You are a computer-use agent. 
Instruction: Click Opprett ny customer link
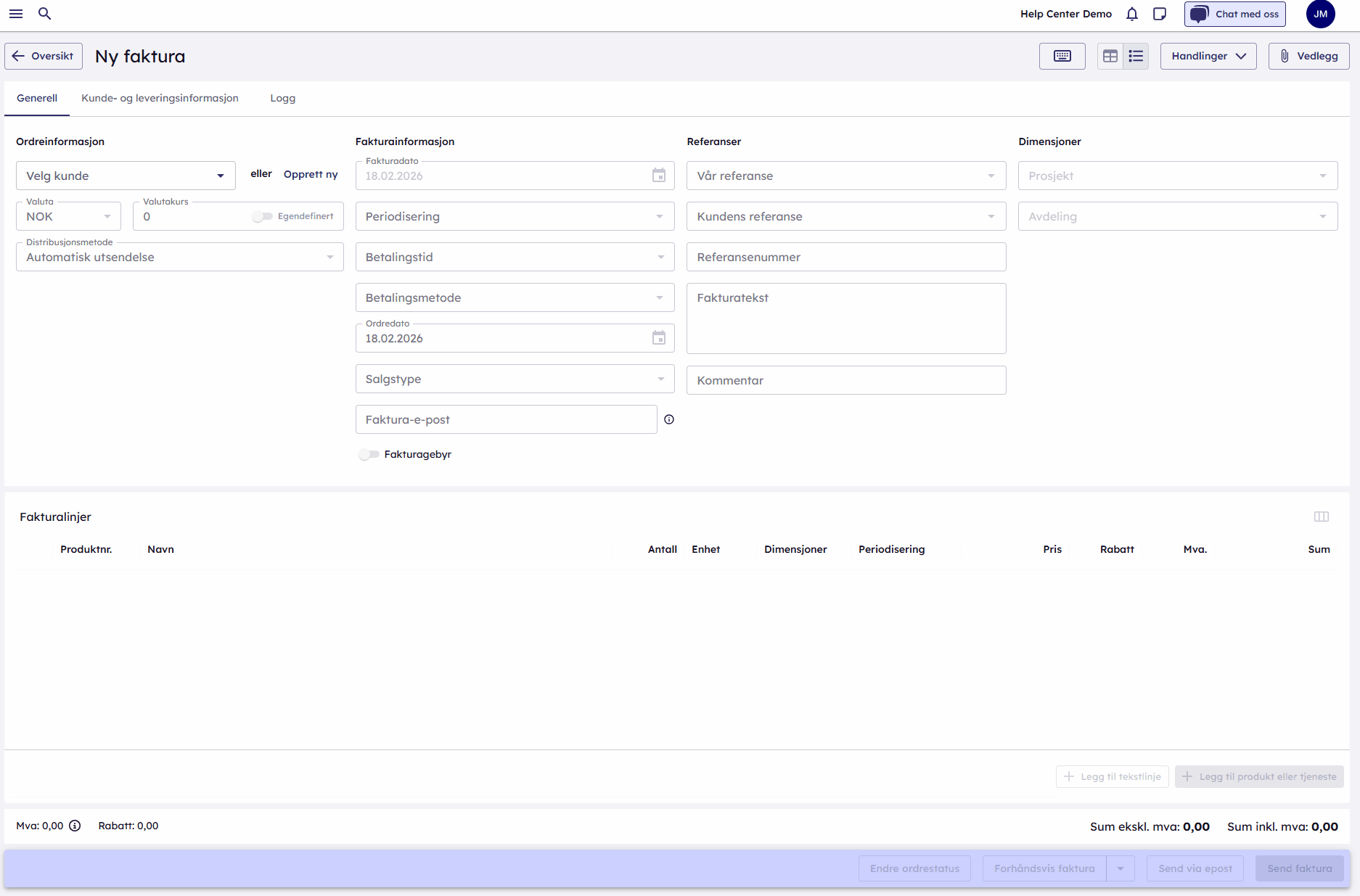click(311, 174)
